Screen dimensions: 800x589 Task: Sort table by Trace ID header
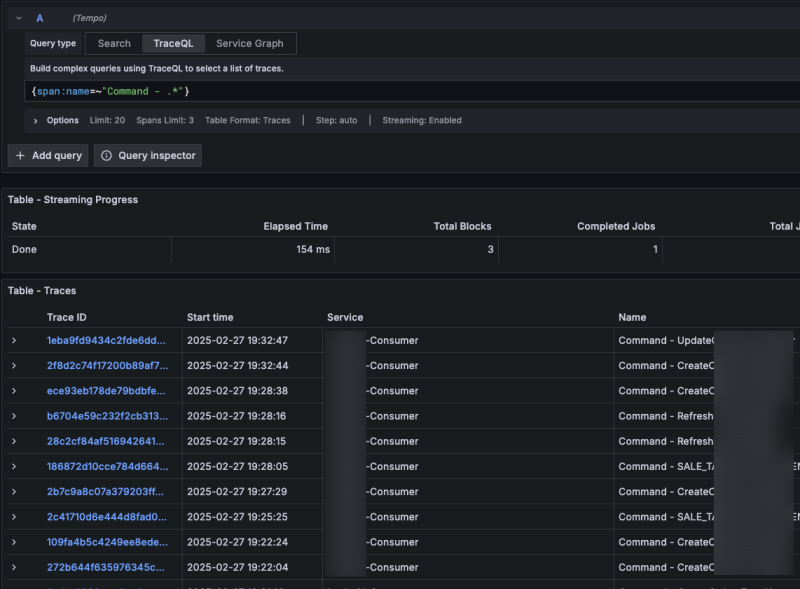[68, 317]
